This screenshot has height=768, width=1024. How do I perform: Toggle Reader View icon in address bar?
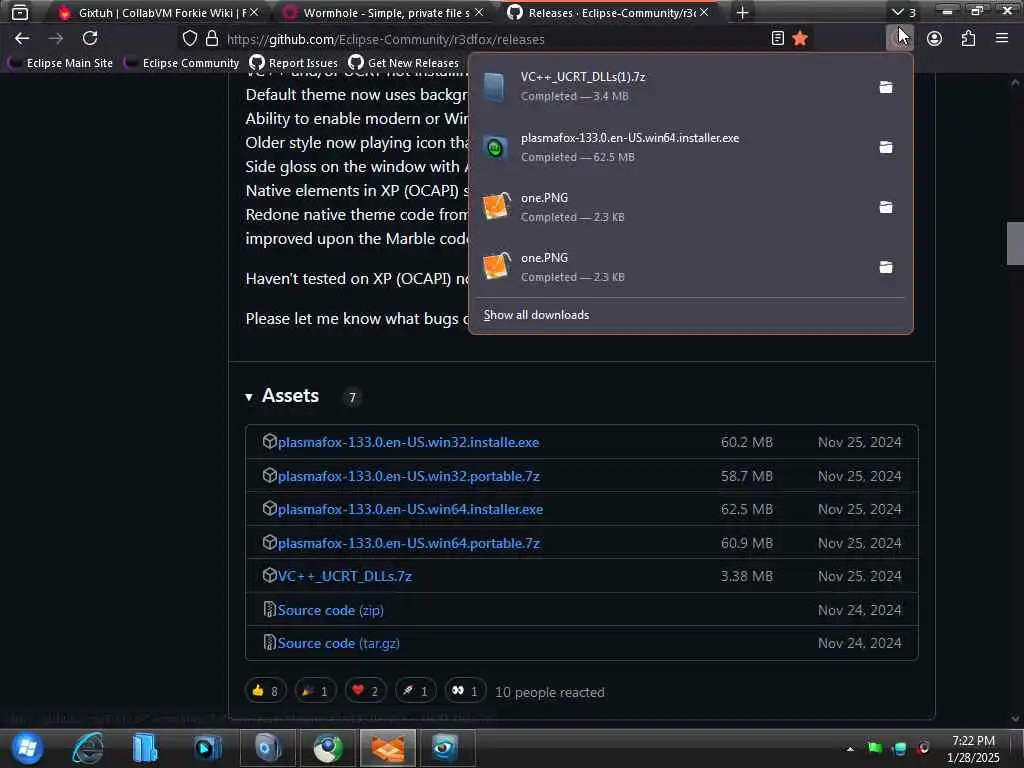[777, 39]
